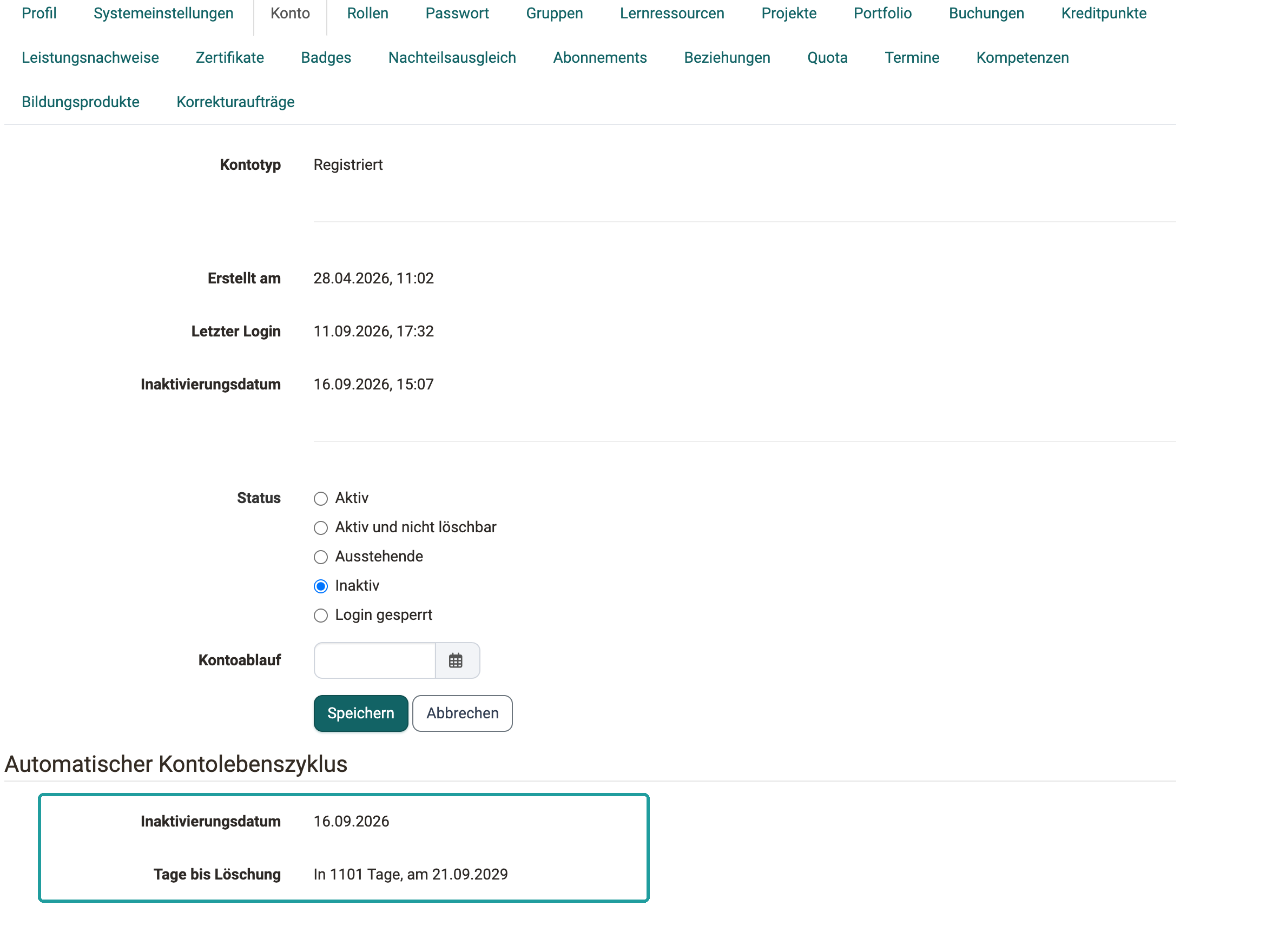Switch to the Gruppen tab
1266x952 pixels.
click(x=555, y=13)
